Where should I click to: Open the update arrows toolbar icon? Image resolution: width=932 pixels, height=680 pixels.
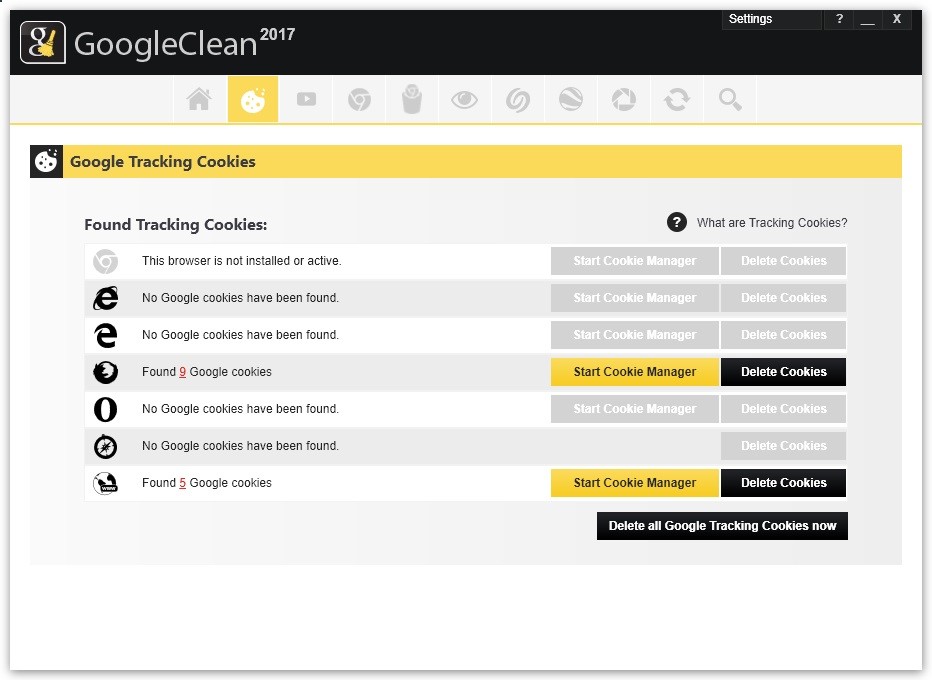pyautogui.click(x=677, y=99)
